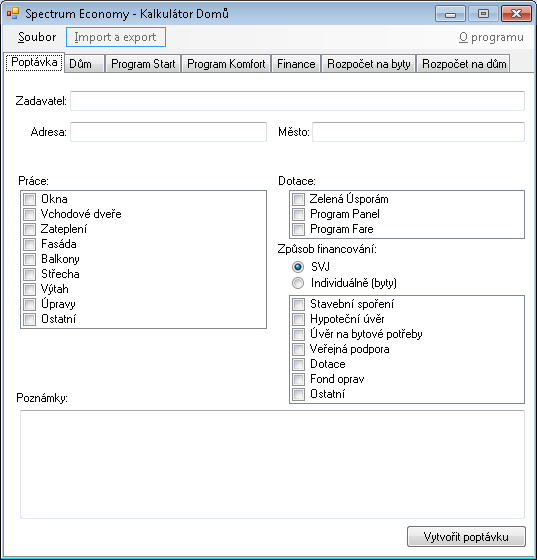Focus the Zadavatel text field
Screen dimensions: 537x560
click(297, 101)
